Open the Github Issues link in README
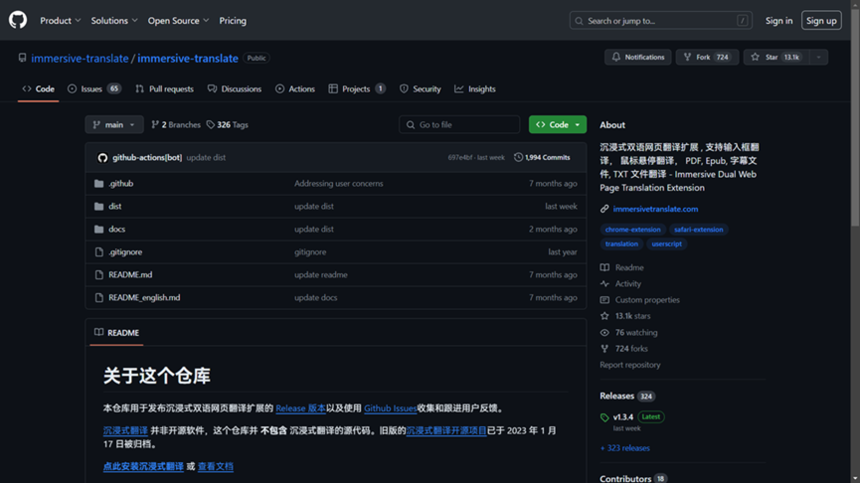 click(390, 408)
